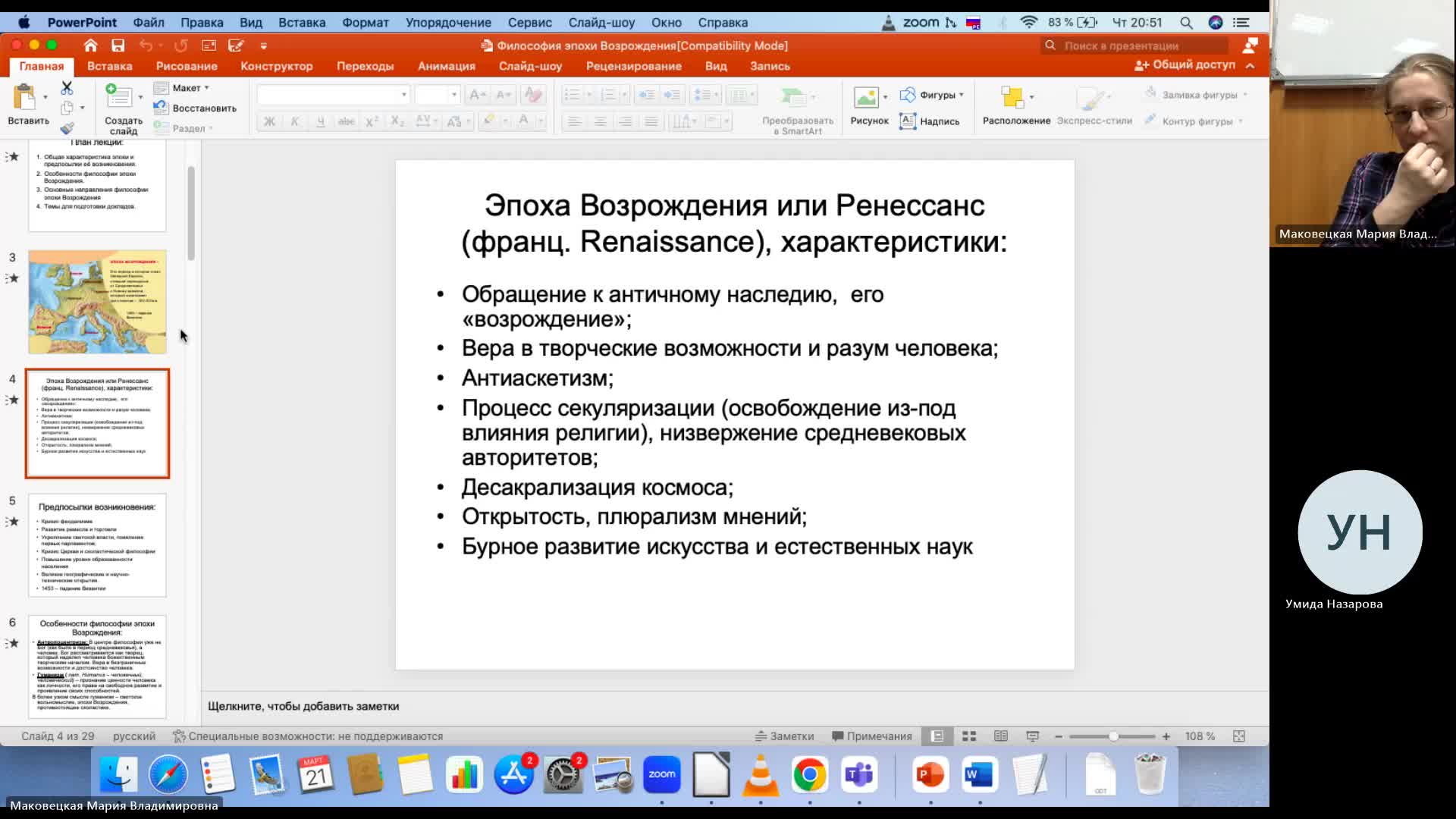Toggle underline formatting button Ч

click(321, 121)
